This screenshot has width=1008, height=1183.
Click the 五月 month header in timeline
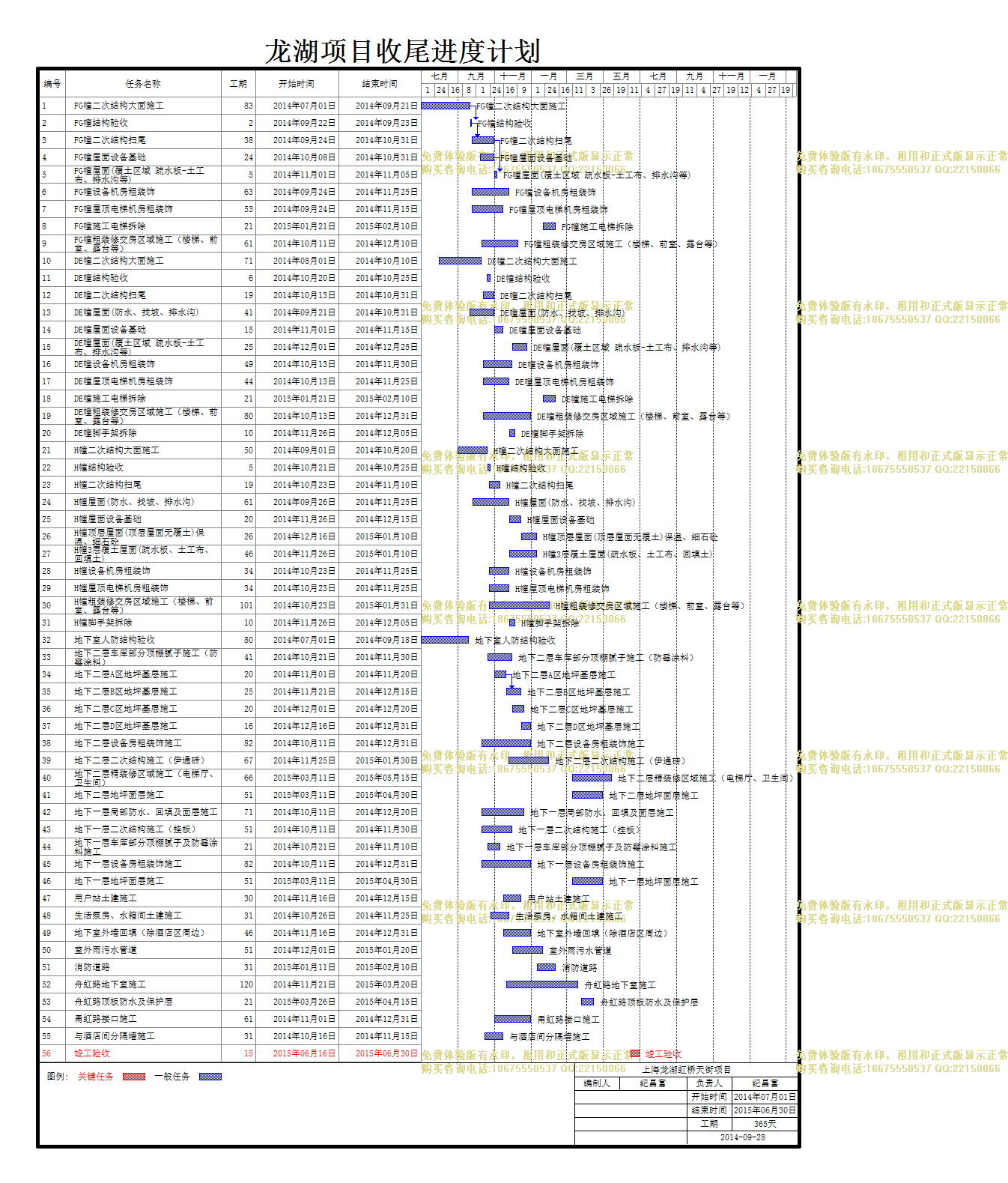pos(622,76)
